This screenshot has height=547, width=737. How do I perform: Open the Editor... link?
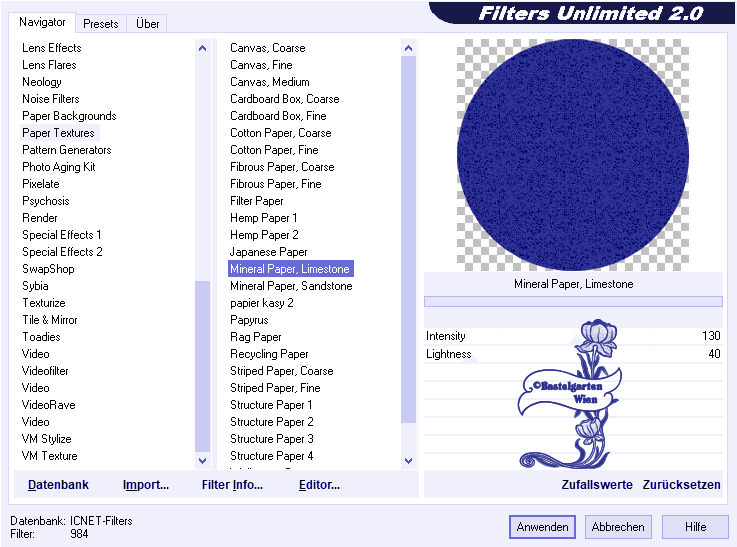point(319,484)
